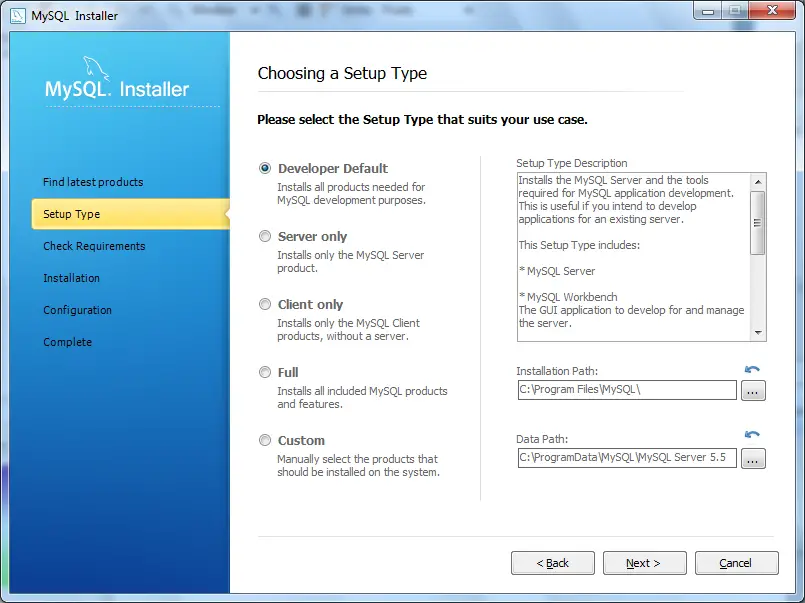805x603 pixels.
Task: Click the "* MySQL Workbench" description line
Action: pos(568,297)
